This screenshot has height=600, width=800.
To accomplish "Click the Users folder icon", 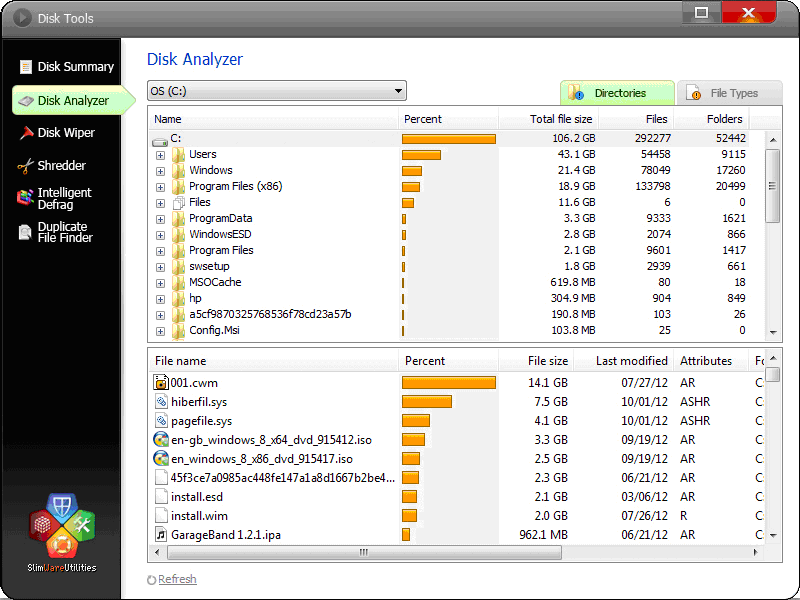I will 178,155.
